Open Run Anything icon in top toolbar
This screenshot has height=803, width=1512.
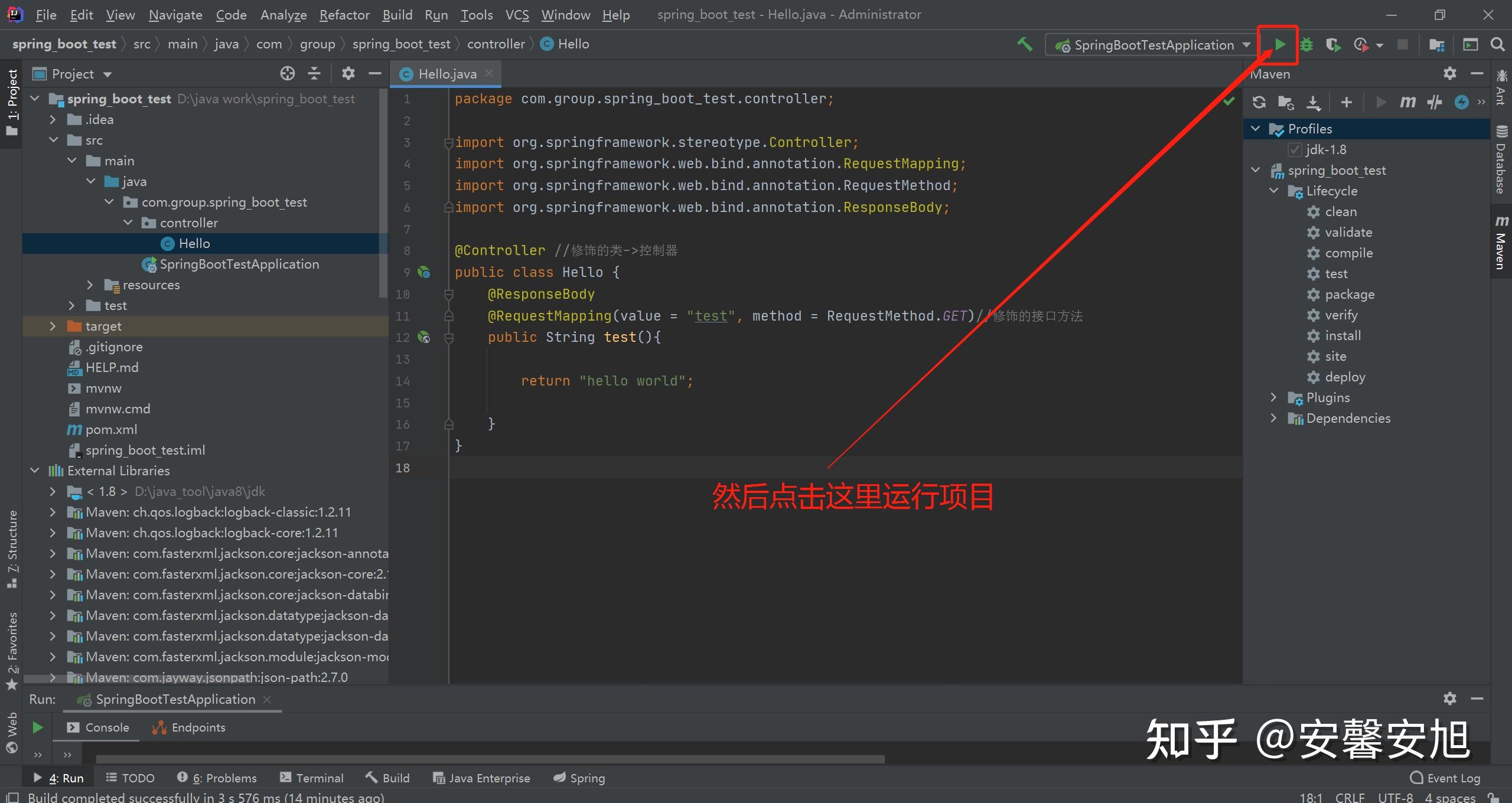[x=1470, y=44]
